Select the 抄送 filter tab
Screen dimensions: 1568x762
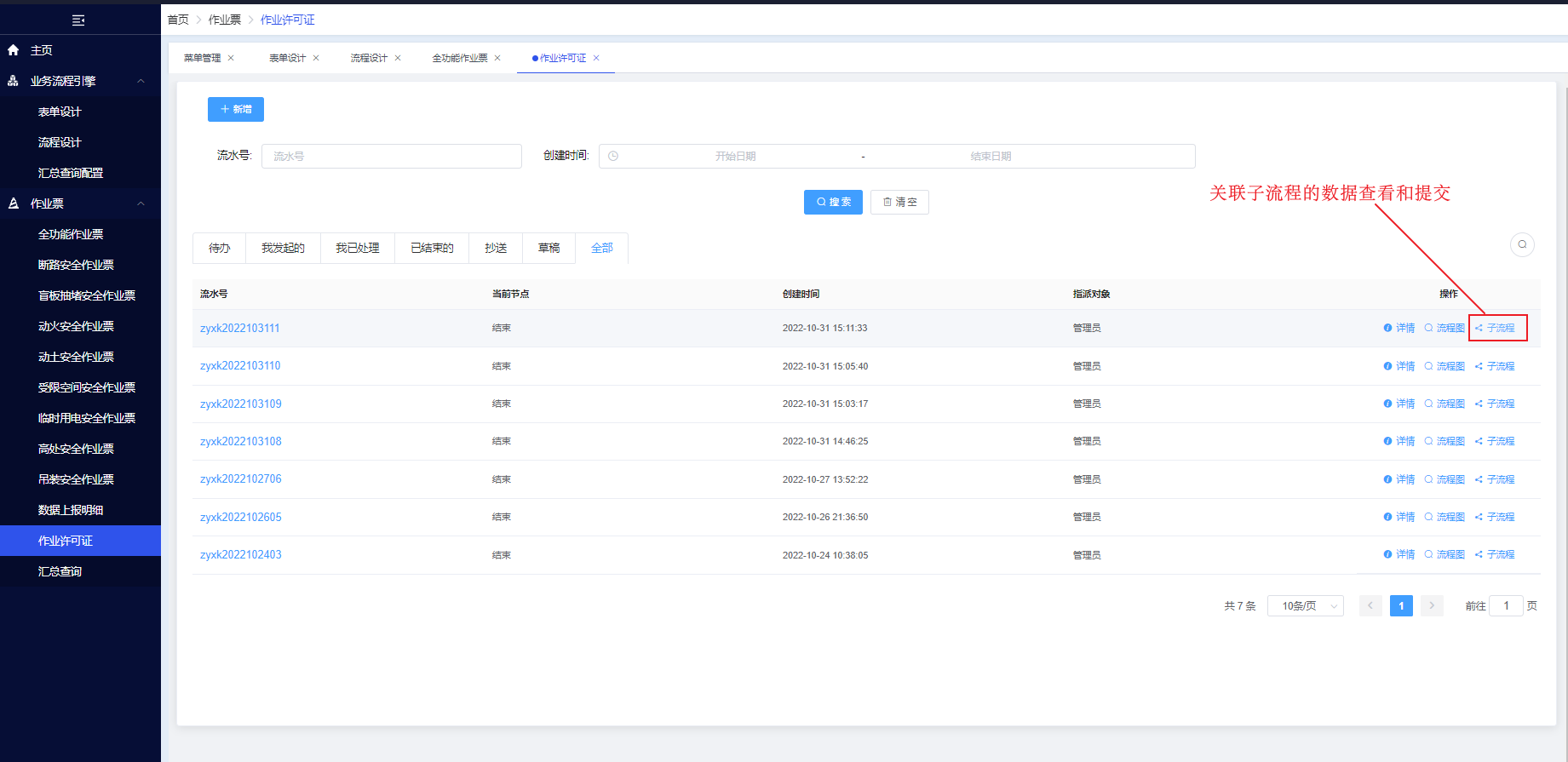tap(496, 248)
